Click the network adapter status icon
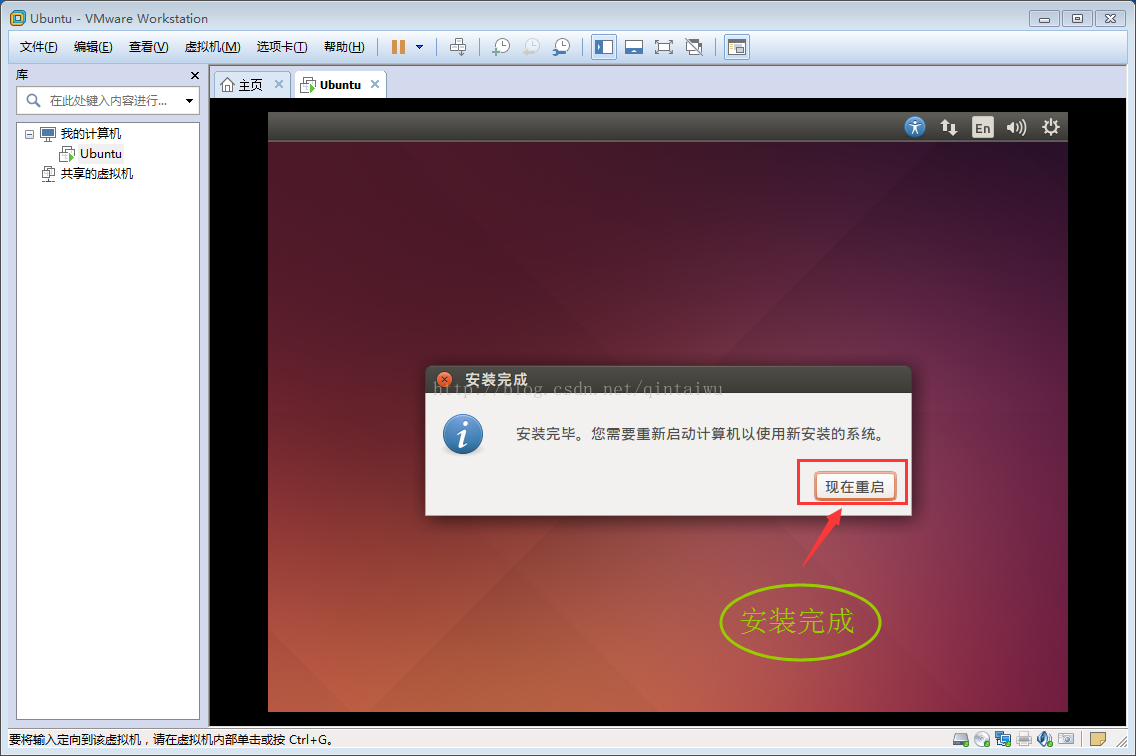The height and width of the screenshot is (756, 1136). coord(1003,739)
